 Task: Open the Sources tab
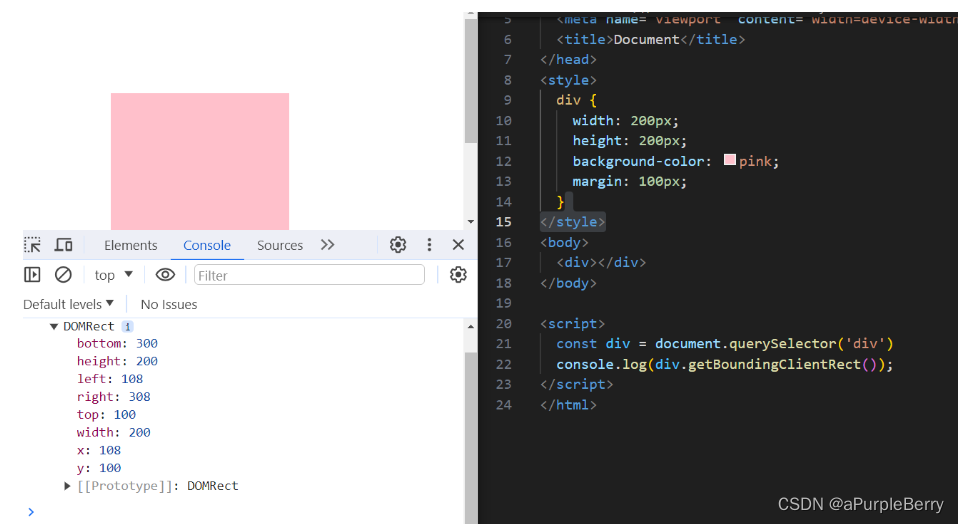[x=280, y=245]
